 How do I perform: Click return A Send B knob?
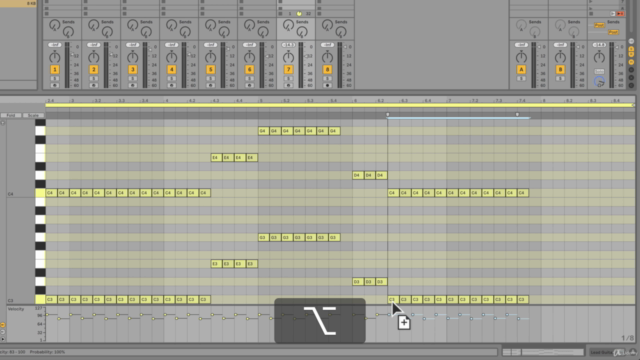pos(535,32)
